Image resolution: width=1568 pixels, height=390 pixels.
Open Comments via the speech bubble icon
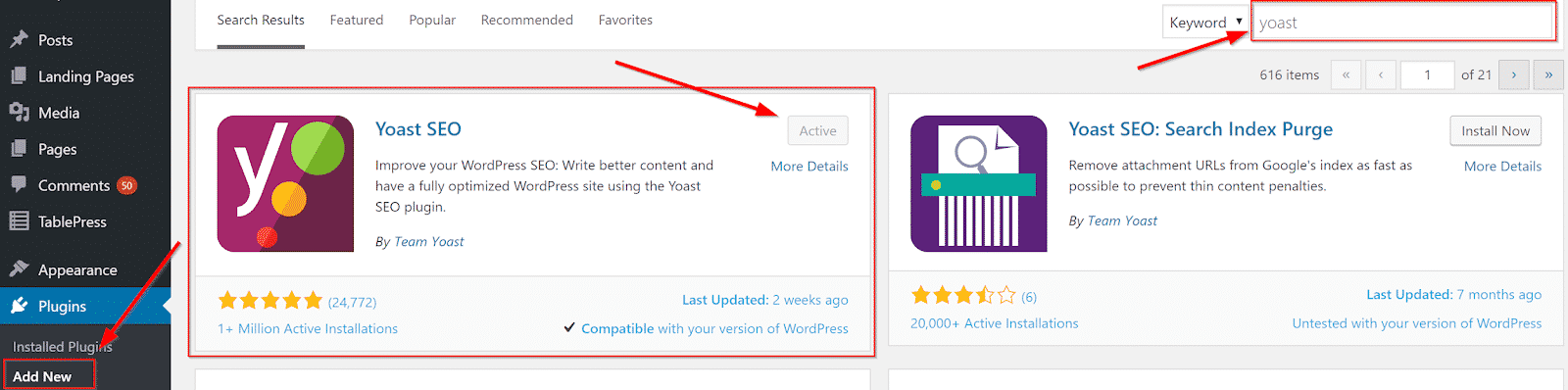(19, 184)
